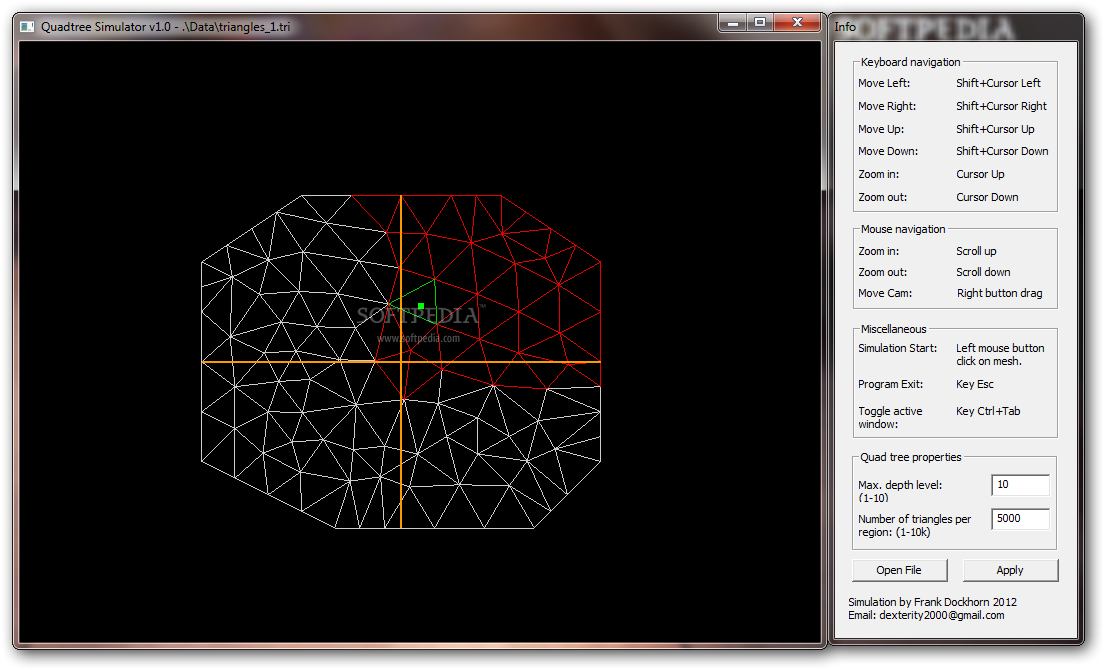Screen dimensions: 1105x670
Task: Click the 'Right button drag' text
Action: [x=999, y=294]
